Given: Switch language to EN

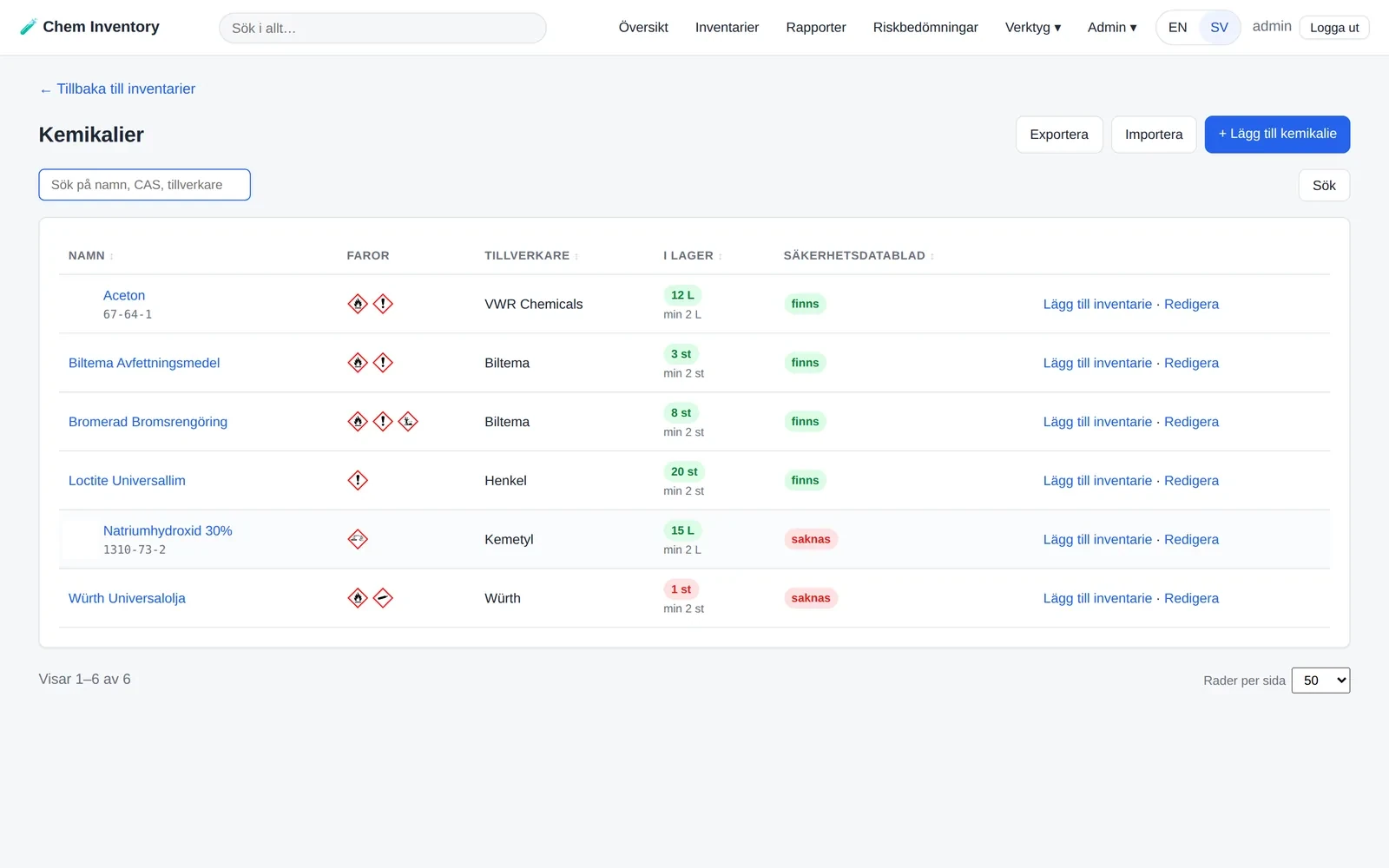Looking at the screenshot, I should click(x=1177, y=28).
